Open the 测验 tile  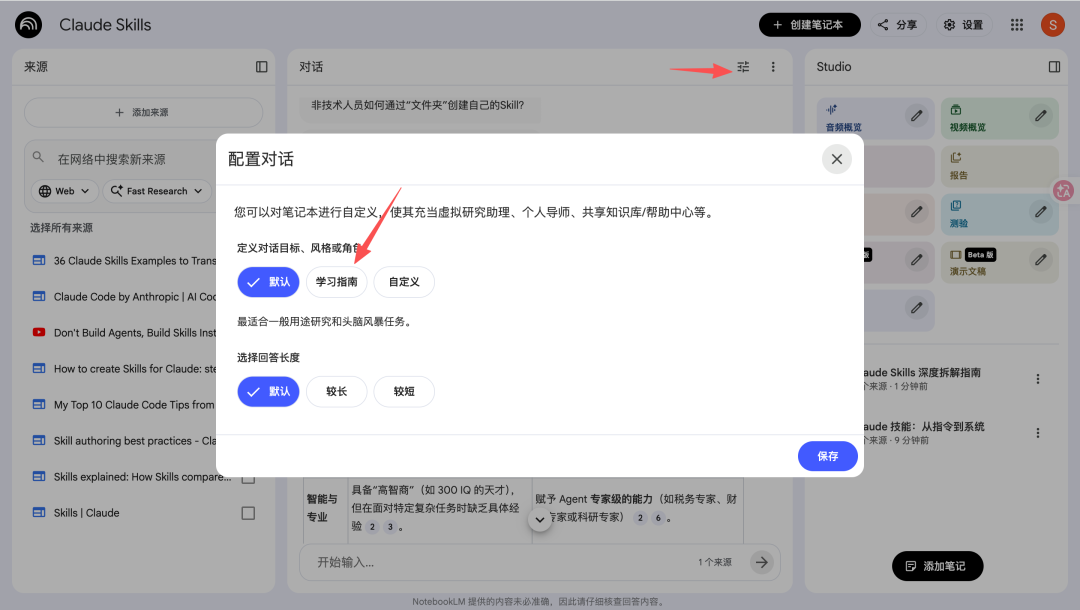[999, 214]
